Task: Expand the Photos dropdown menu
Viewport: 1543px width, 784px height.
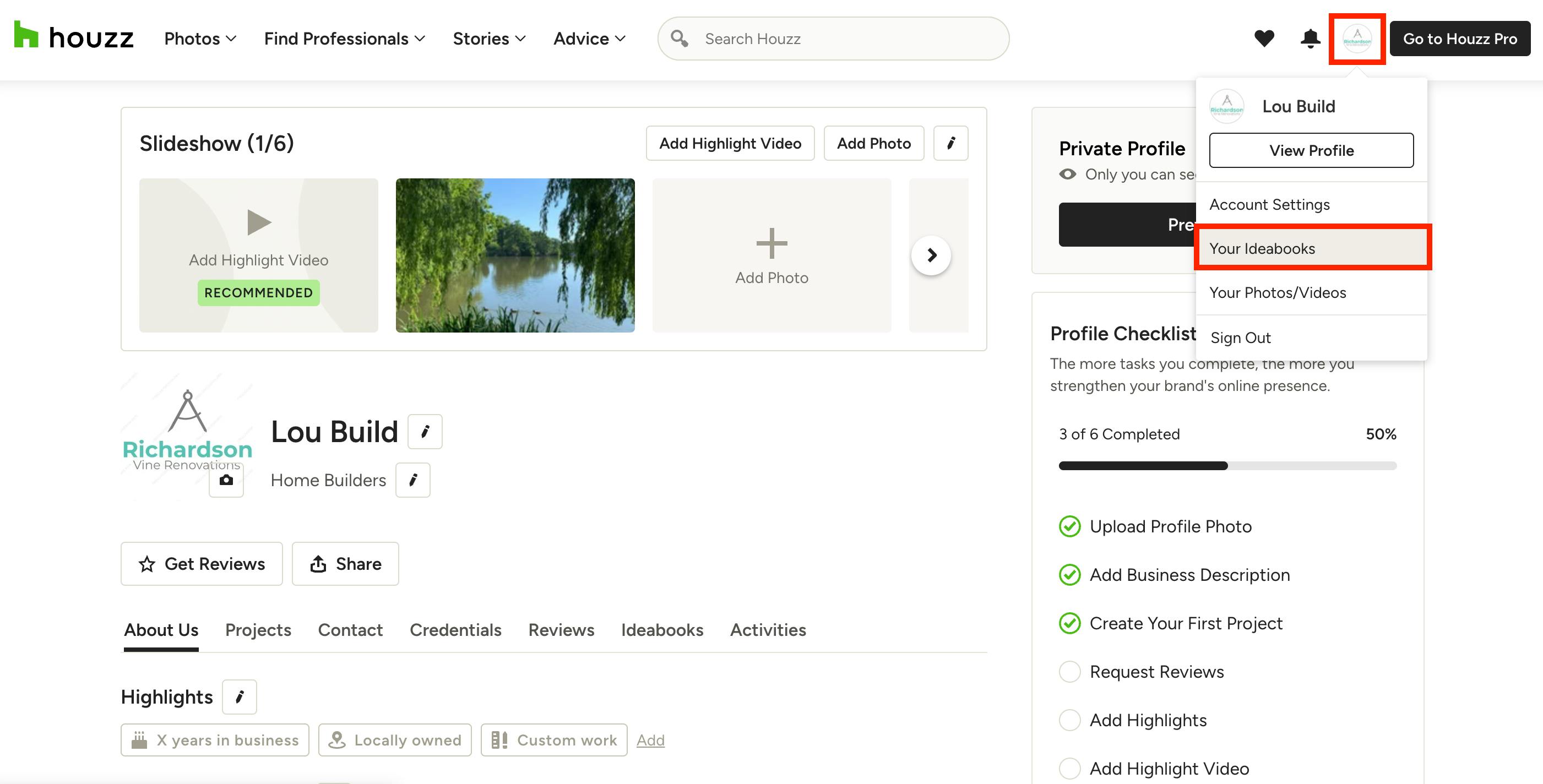Action: [200, 39]
